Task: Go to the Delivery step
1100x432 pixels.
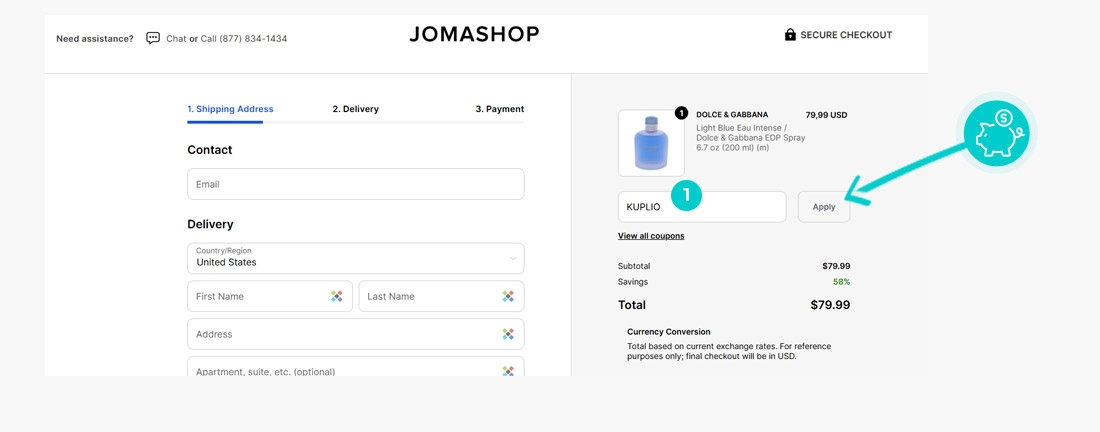Action: [356, 109]
